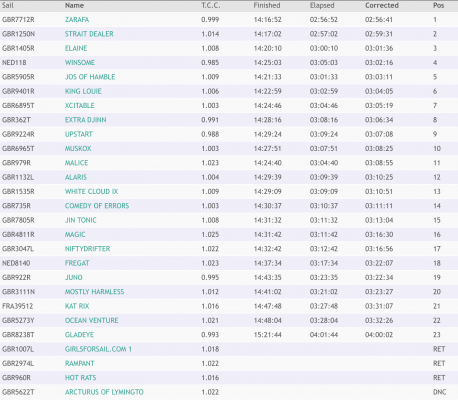The image size is (458, 400).
Task: Select elapsed time 03:28:04
Action: (324, 321)
